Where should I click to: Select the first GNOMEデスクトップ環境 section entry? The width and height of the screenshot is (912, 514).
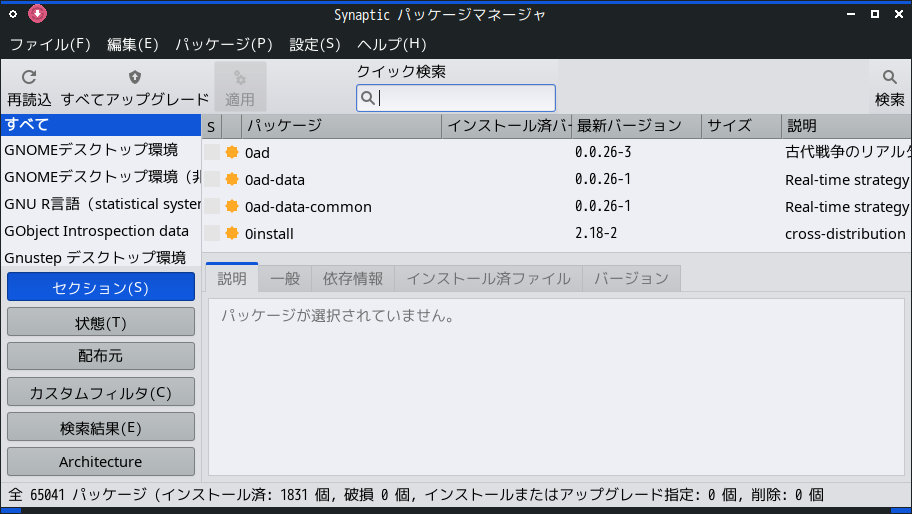point(101,150)
